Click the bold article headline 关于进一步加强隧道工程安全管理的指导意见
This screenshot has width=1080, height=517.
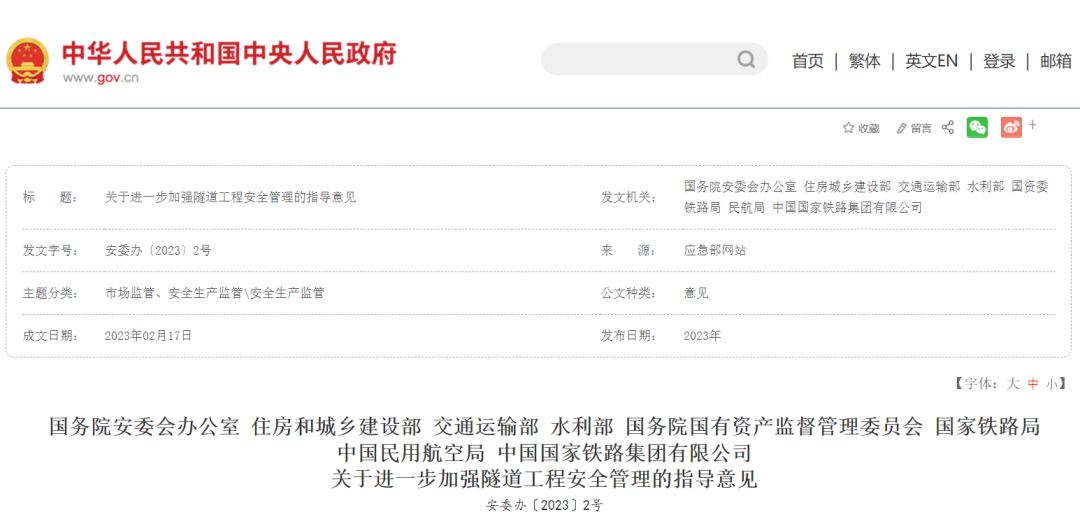point(544,479)
